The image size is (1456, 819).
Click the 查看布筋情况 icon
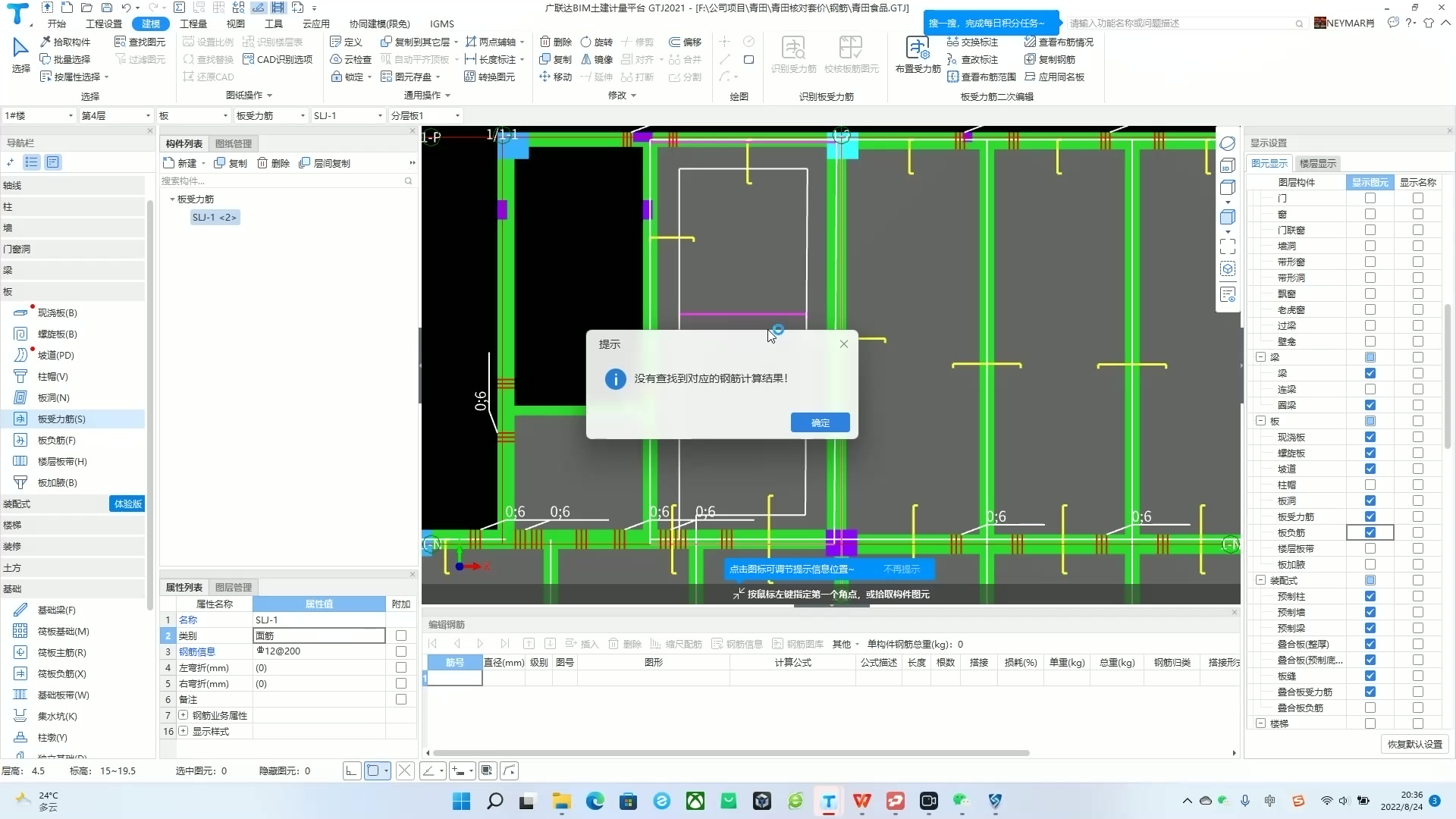(1030, 42)
